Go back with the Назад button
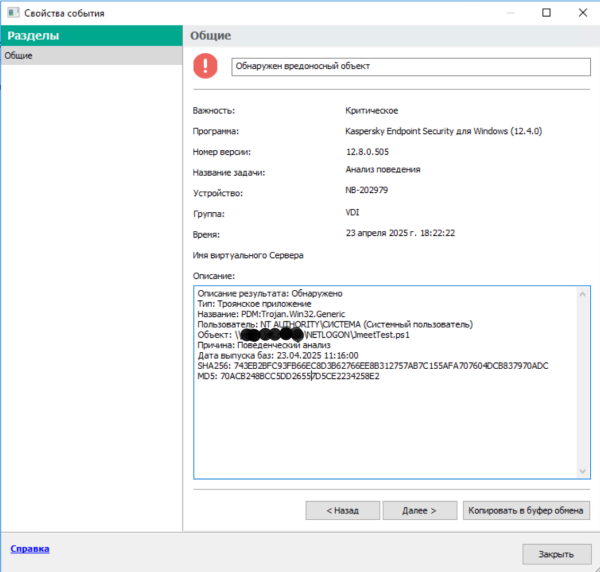Screen dimensions: 600x572 point(342,510)
